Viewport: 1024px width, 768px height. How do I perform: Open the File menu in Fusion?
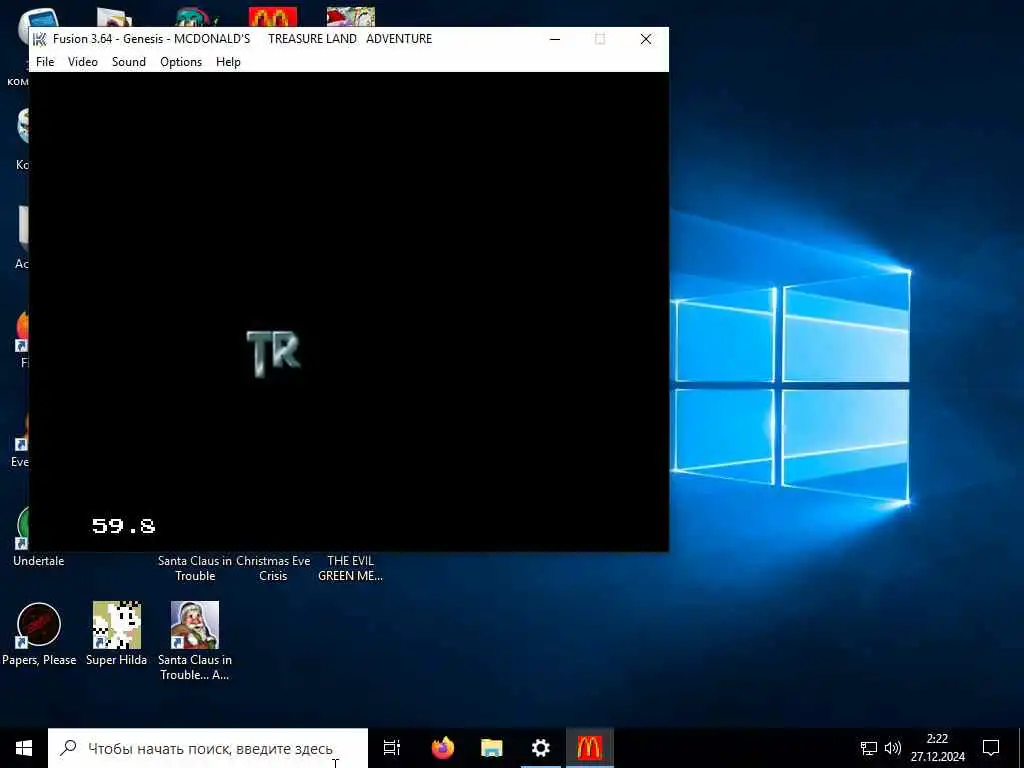pos(45,62)
